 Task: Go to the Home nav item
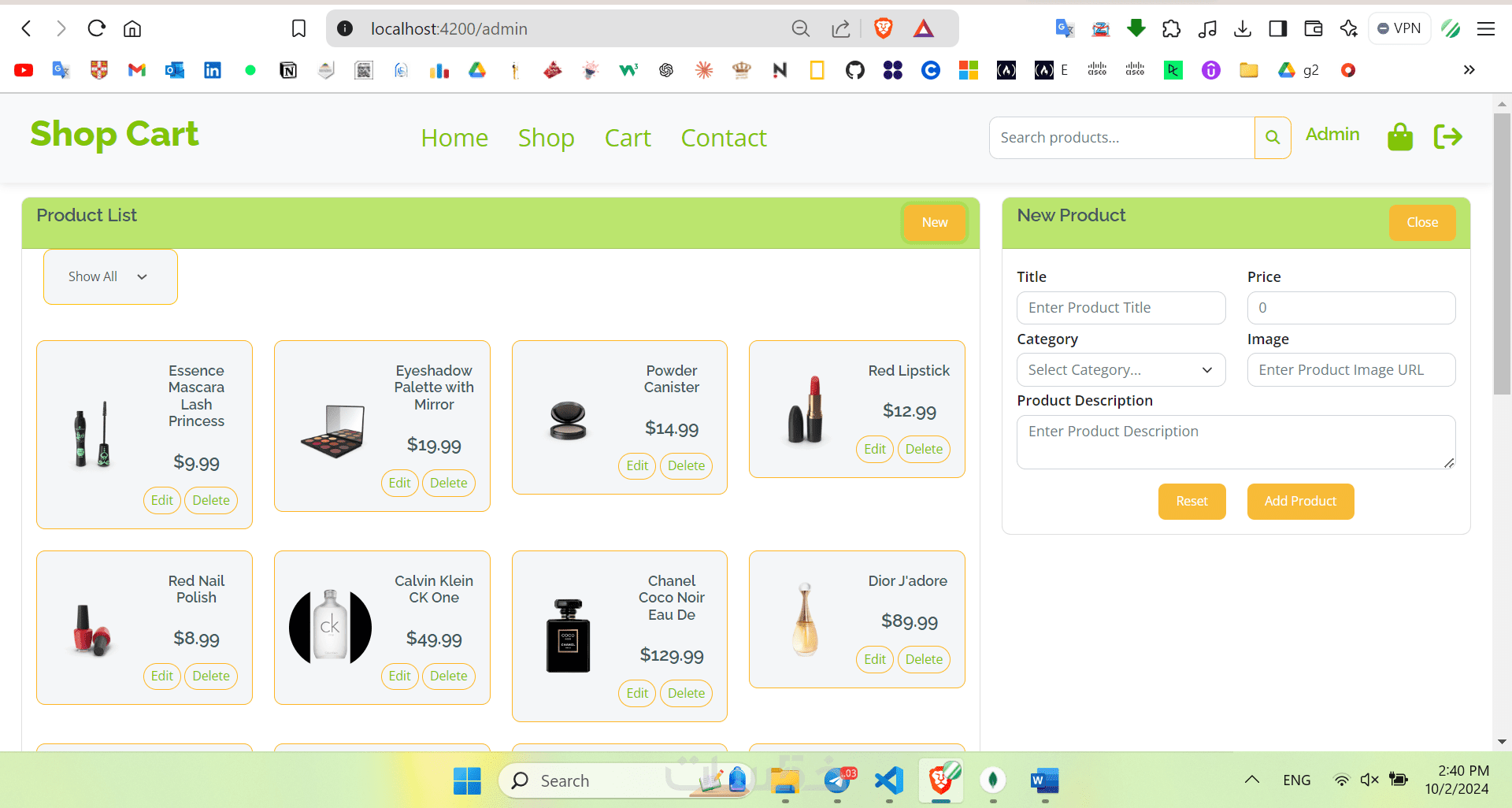coord(454,138)
